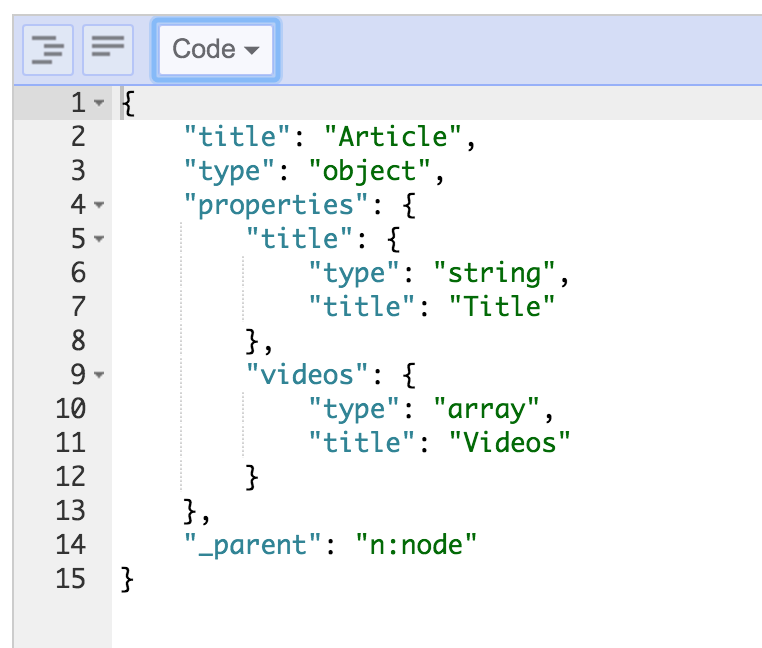The image size is (762, 648).
Task: Collapse the root object at line 1
Action: pos(98,103)
